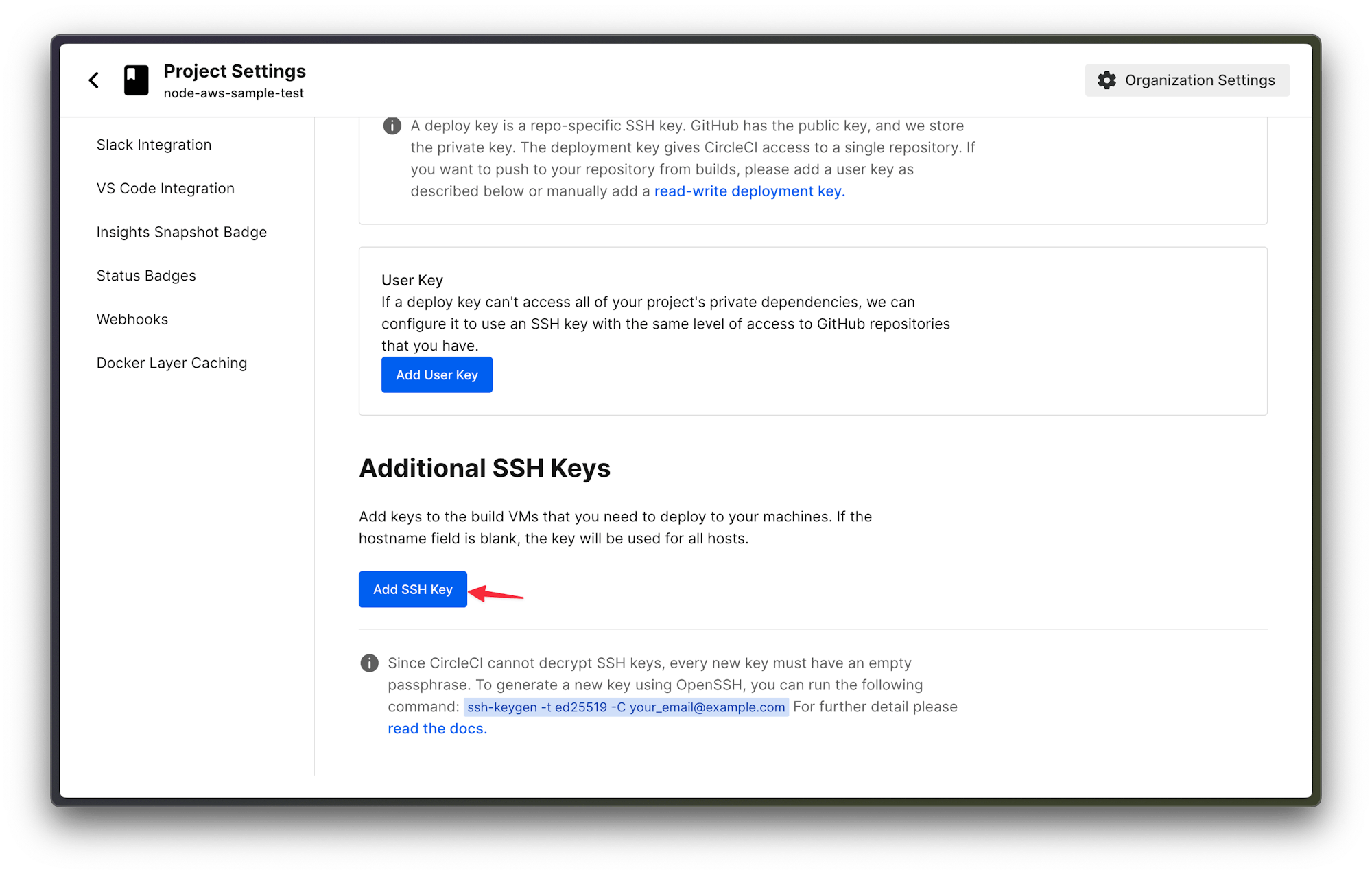
Task: Open Docker Layer Caching settings
Action: click(171, 363)
